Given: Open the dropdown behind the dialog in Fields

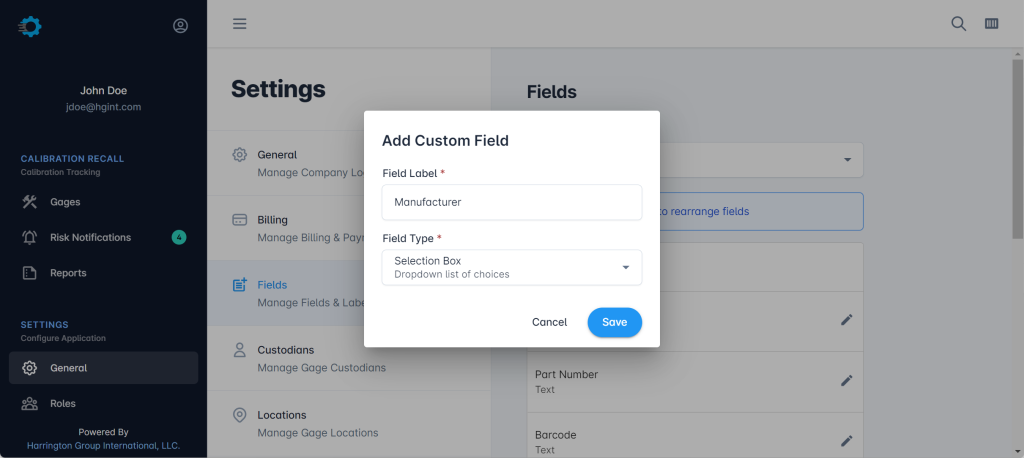Looking at the screenshot, I should point(847,160).
